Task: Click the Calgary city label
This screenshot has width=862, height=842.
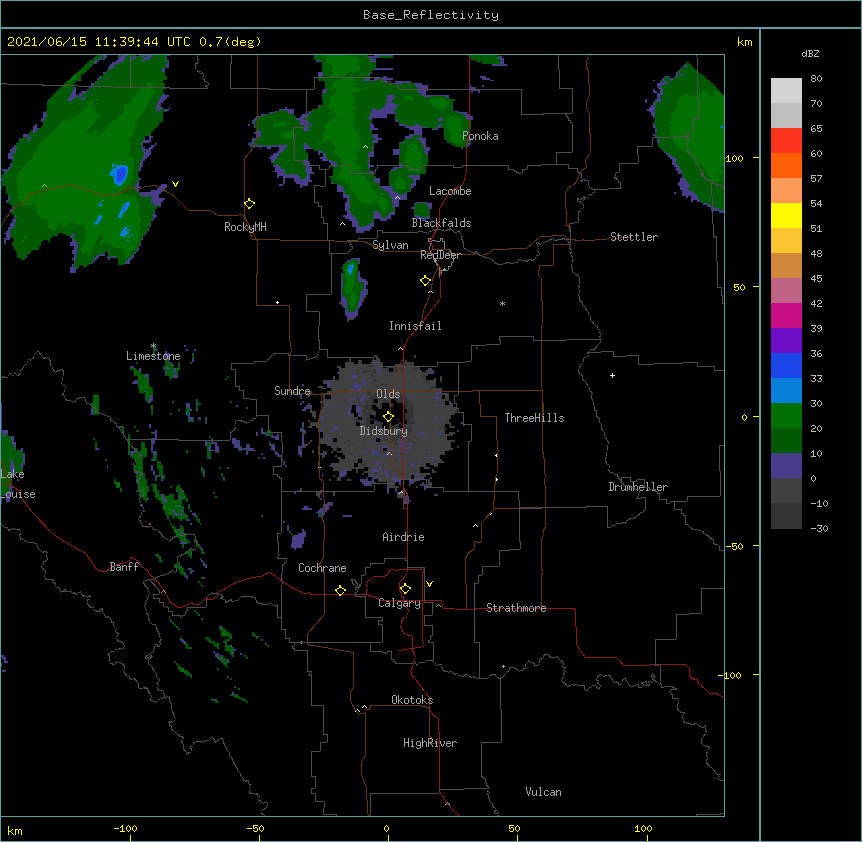Action: tap(399, 603)
